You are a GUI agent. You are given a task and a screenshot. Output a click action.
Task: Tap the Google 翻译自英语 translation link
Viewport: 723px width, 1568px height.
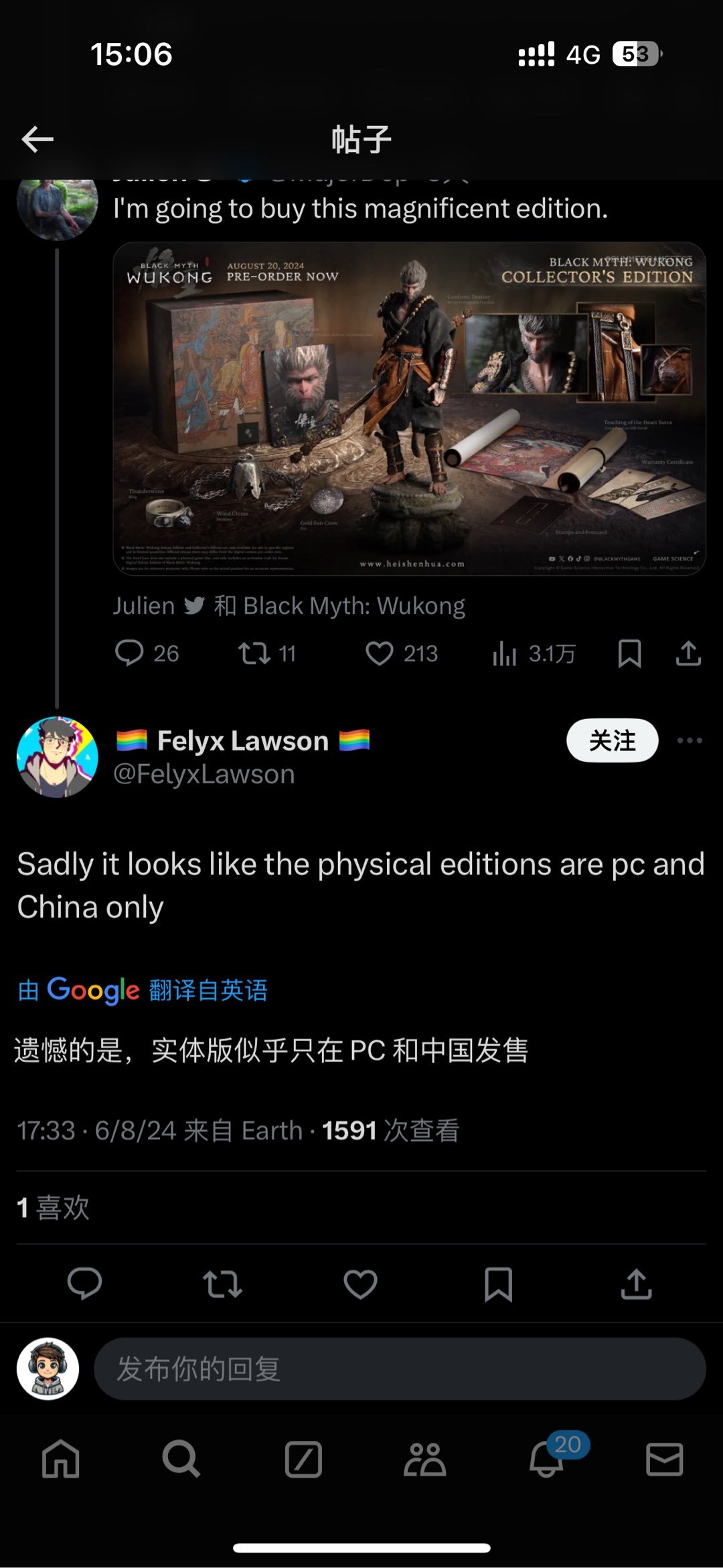(143, 990)
